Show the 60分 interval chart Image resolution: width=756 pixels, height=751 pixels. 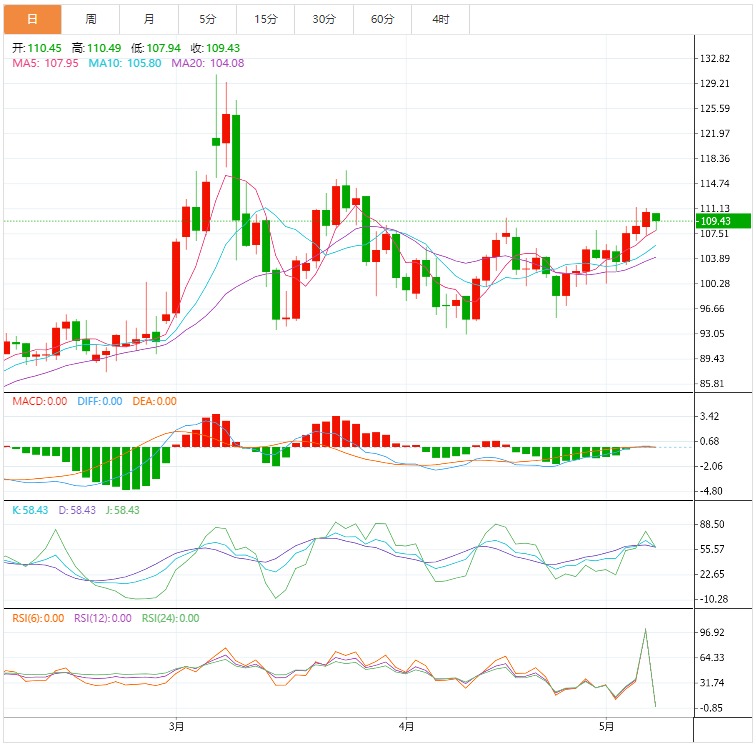coord(382,19)
